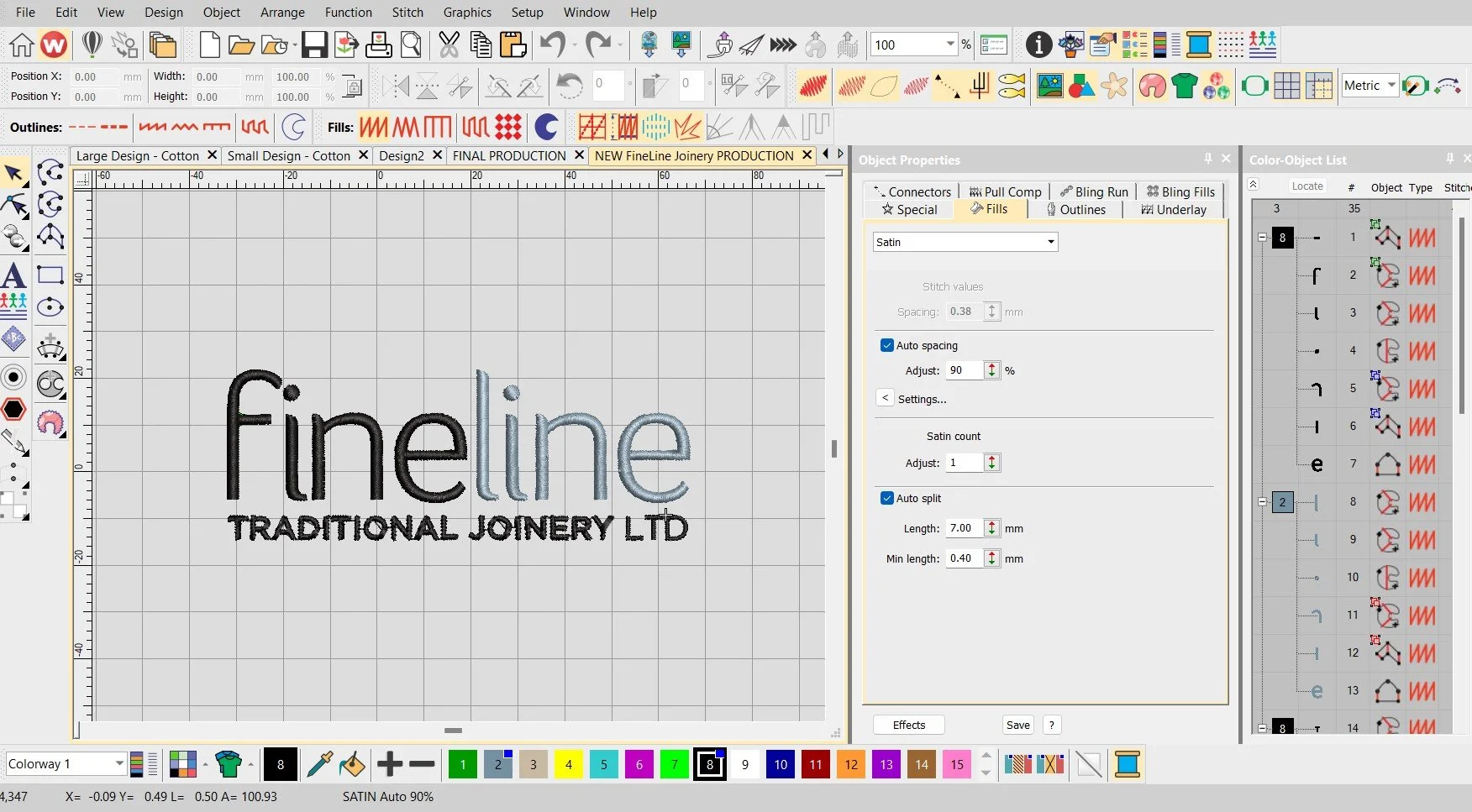Adjust the Auto spacing percentage stepper
The height and width of the screenshot is (812, 1472).
coord(992,370)
